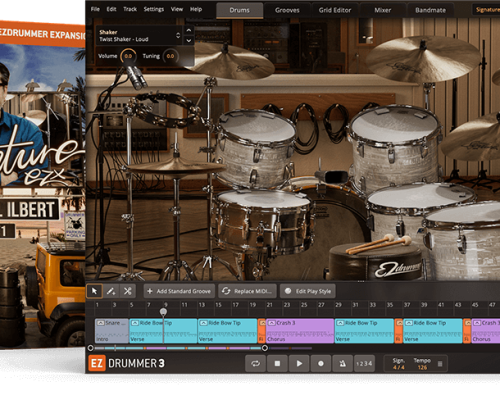
Task: Toggle the metronome click
Action: [x=342, y=363]
